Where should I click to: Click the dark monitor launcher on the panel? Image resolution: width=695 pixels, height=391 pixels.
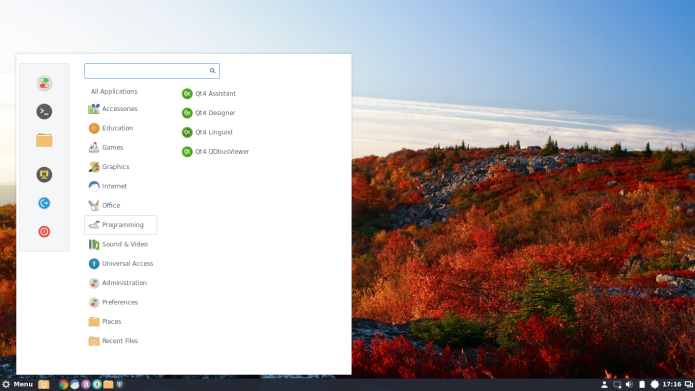click(120, 384)
